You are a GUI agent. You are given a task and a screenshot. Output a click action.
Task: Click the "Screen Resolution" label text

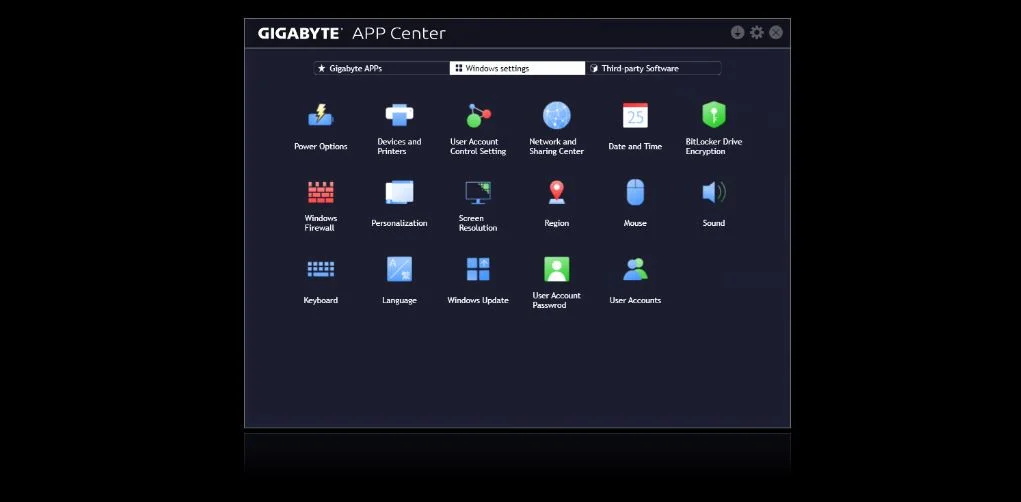pos(478,223)
